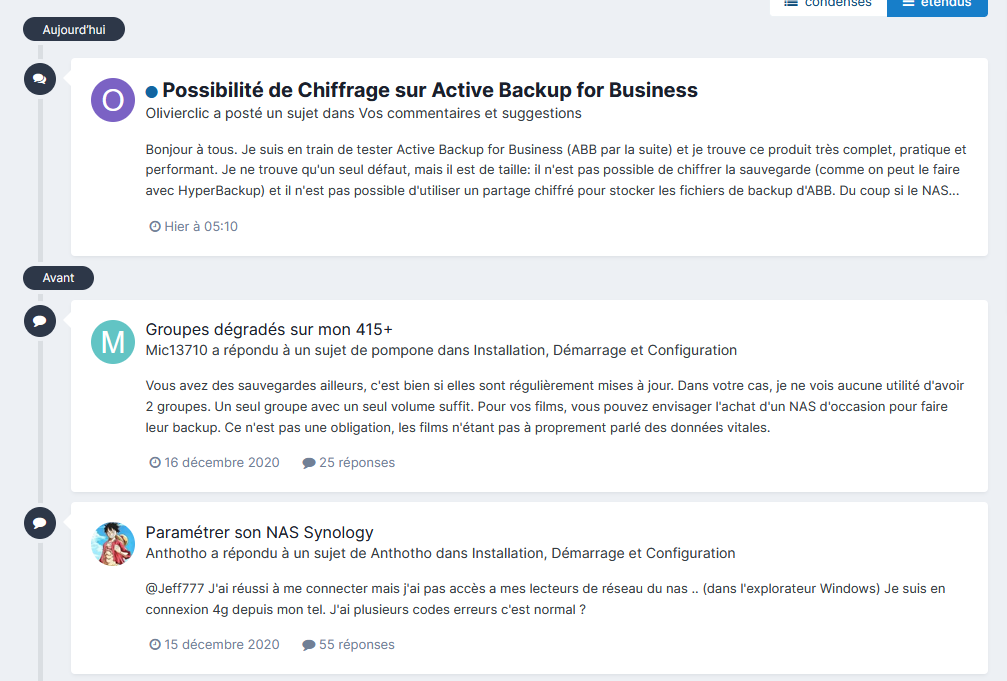Click the timeline comment icon beside Groupes dégradés
Screen dimensions: 1007x681
point(39,321)
